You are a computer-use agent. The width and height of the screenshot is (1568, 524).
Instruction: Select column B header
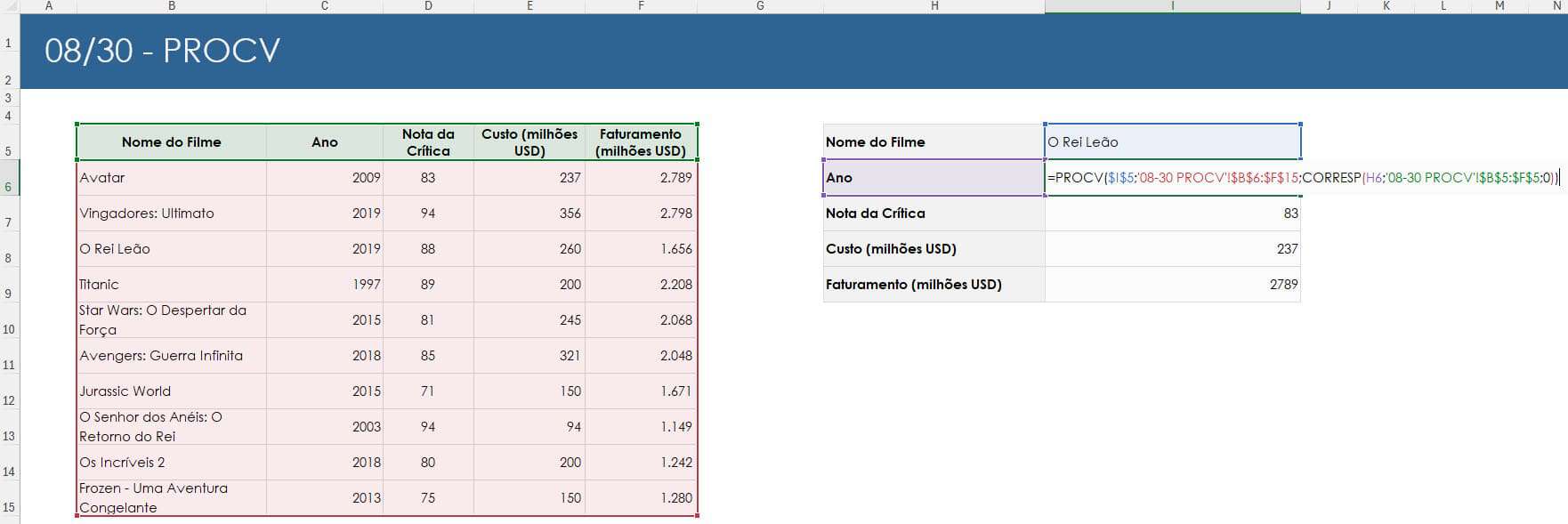click(172, 6)
